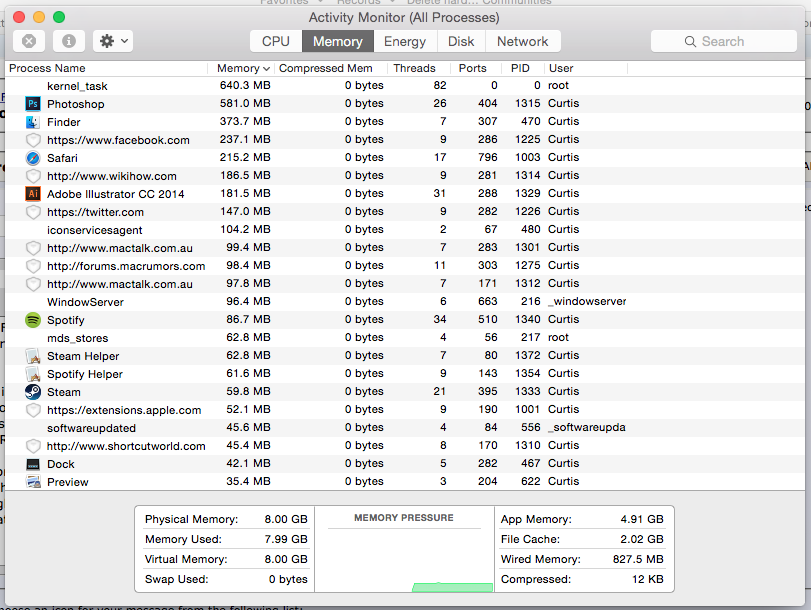Screen dimensions: 811x610
Task: Select the kernel_task process row
Action: [405, 86]
